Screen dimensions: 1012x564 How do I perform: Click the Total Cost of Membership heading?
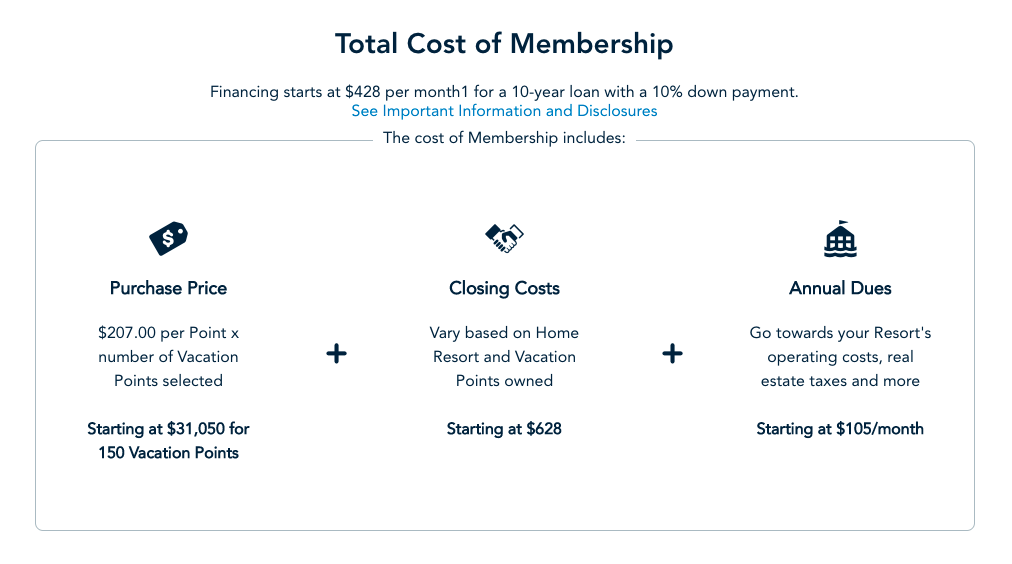(504, 44)
